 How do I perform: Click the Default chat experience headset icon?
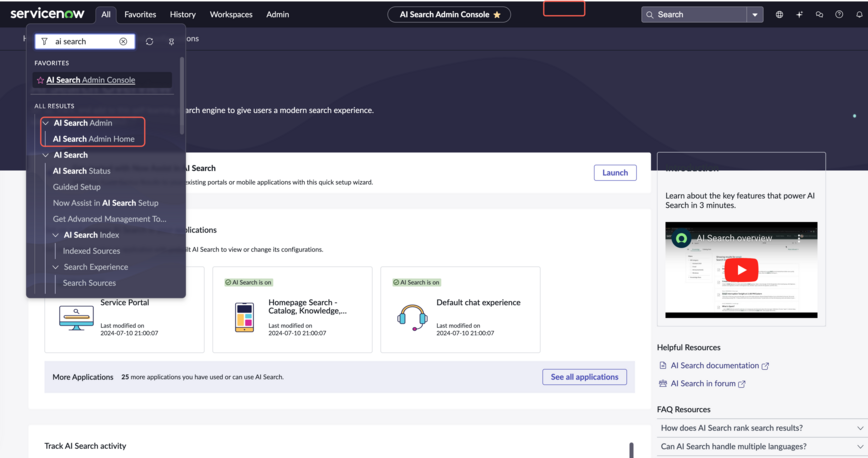(412, 317)
